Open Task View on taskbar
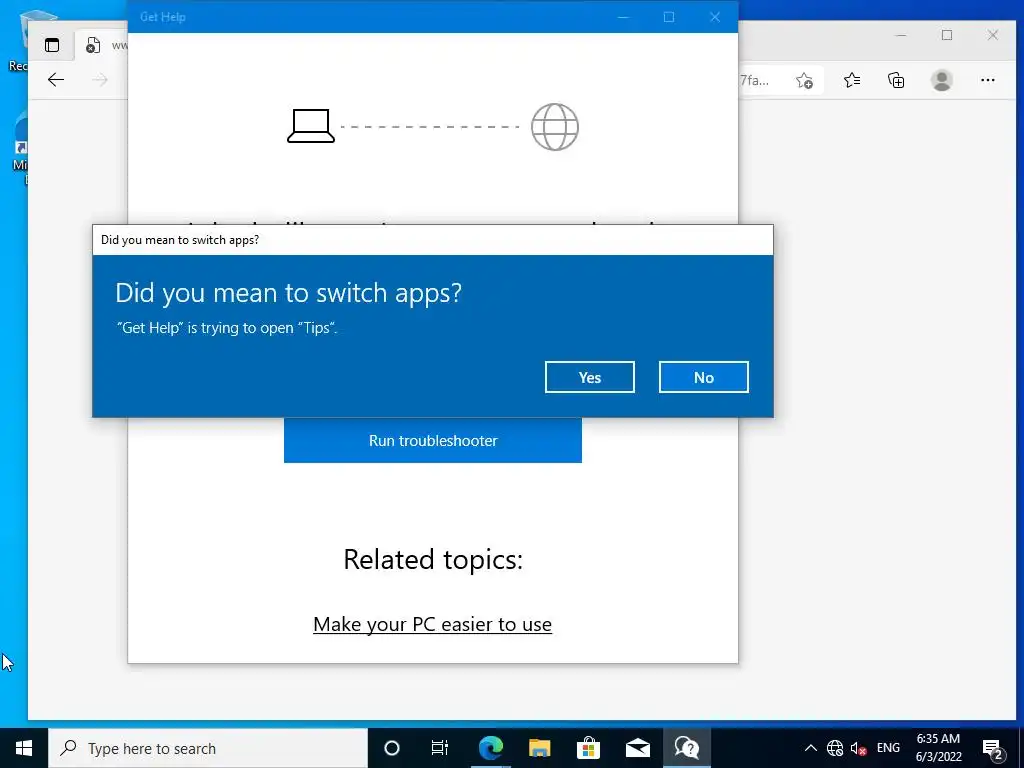This screenshot has height=768, width=1024. 440,748
